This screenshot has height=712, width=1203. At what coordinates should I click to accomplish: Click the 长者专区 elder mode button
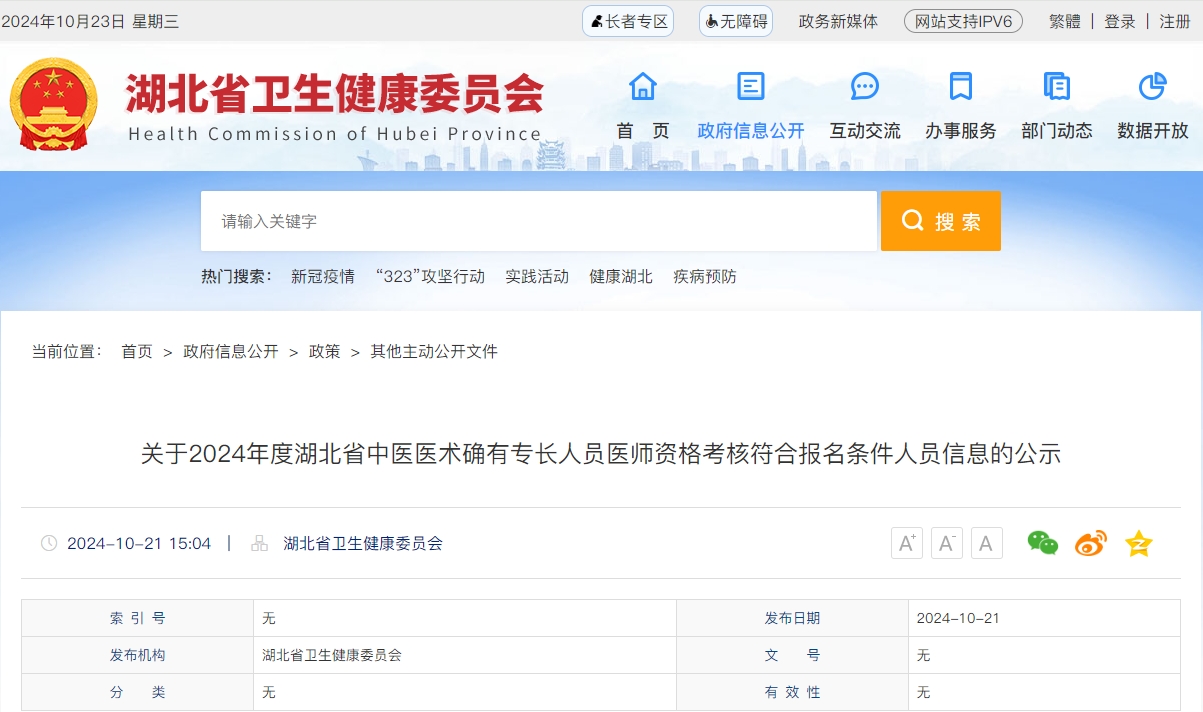[628, 21]
